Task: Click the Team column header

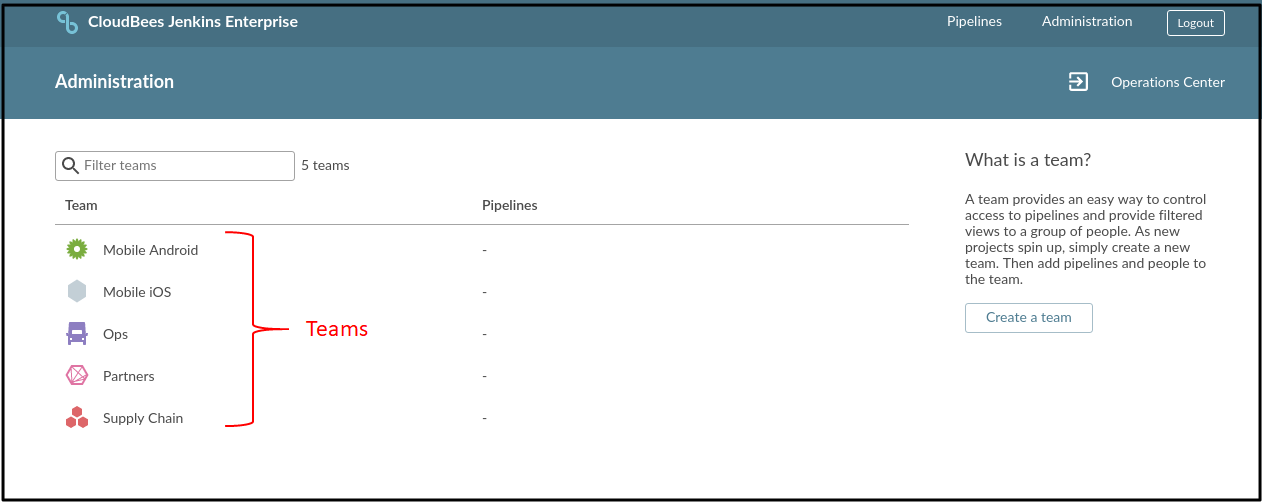Action: click(x=81, y=205)
